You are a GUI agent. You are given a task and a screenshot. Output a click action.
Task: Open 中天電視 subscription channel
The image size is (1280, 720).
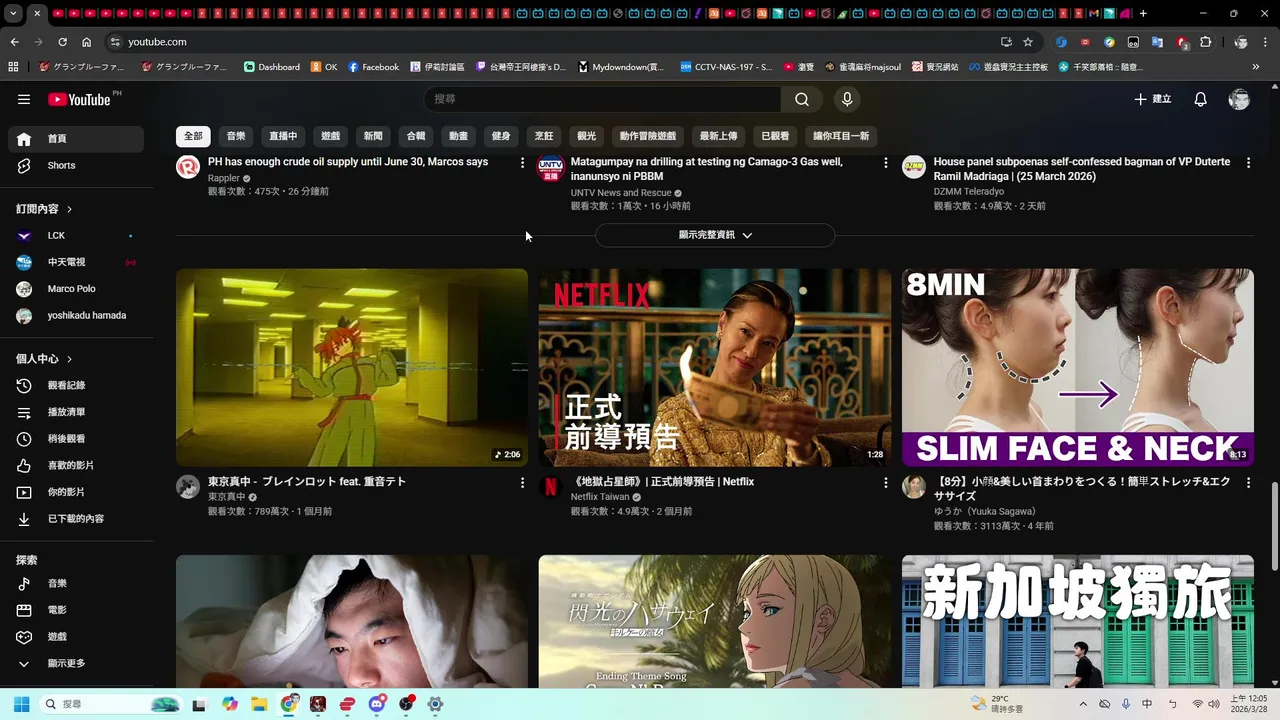76,262
